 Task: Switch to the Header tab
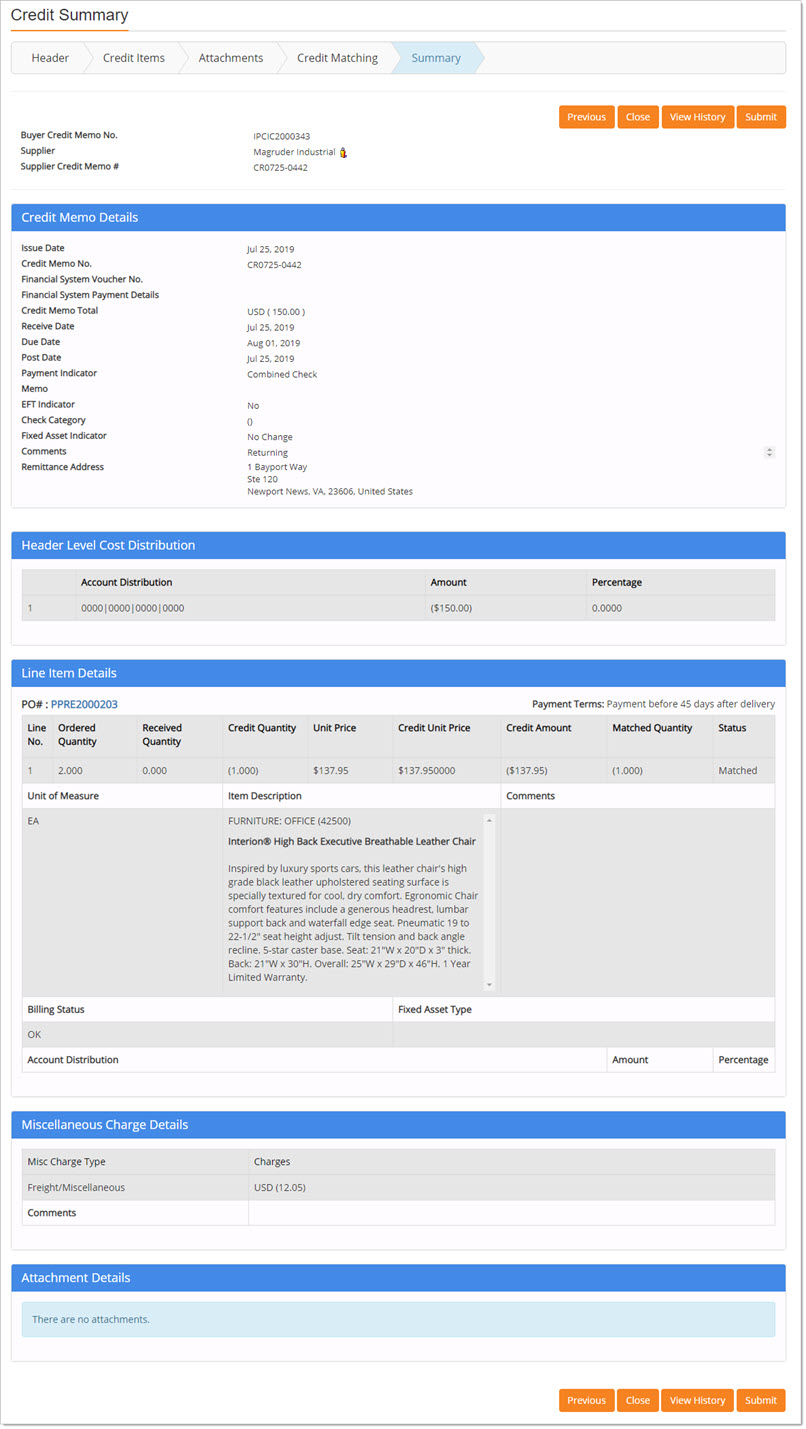click(49, 57)
